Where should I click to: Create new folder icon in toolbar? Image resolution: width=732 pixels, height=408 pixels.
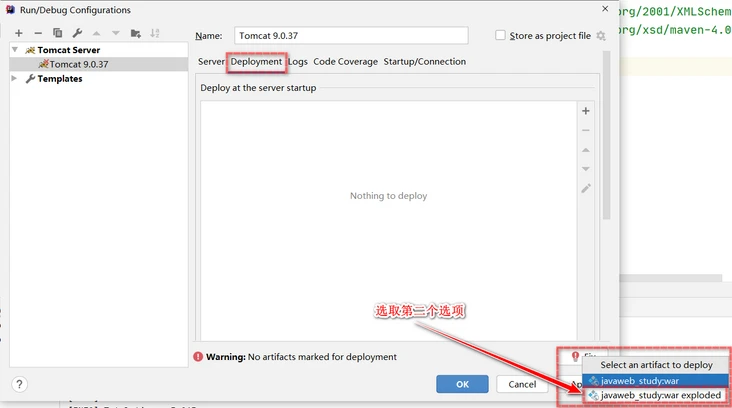coord(135,33)
